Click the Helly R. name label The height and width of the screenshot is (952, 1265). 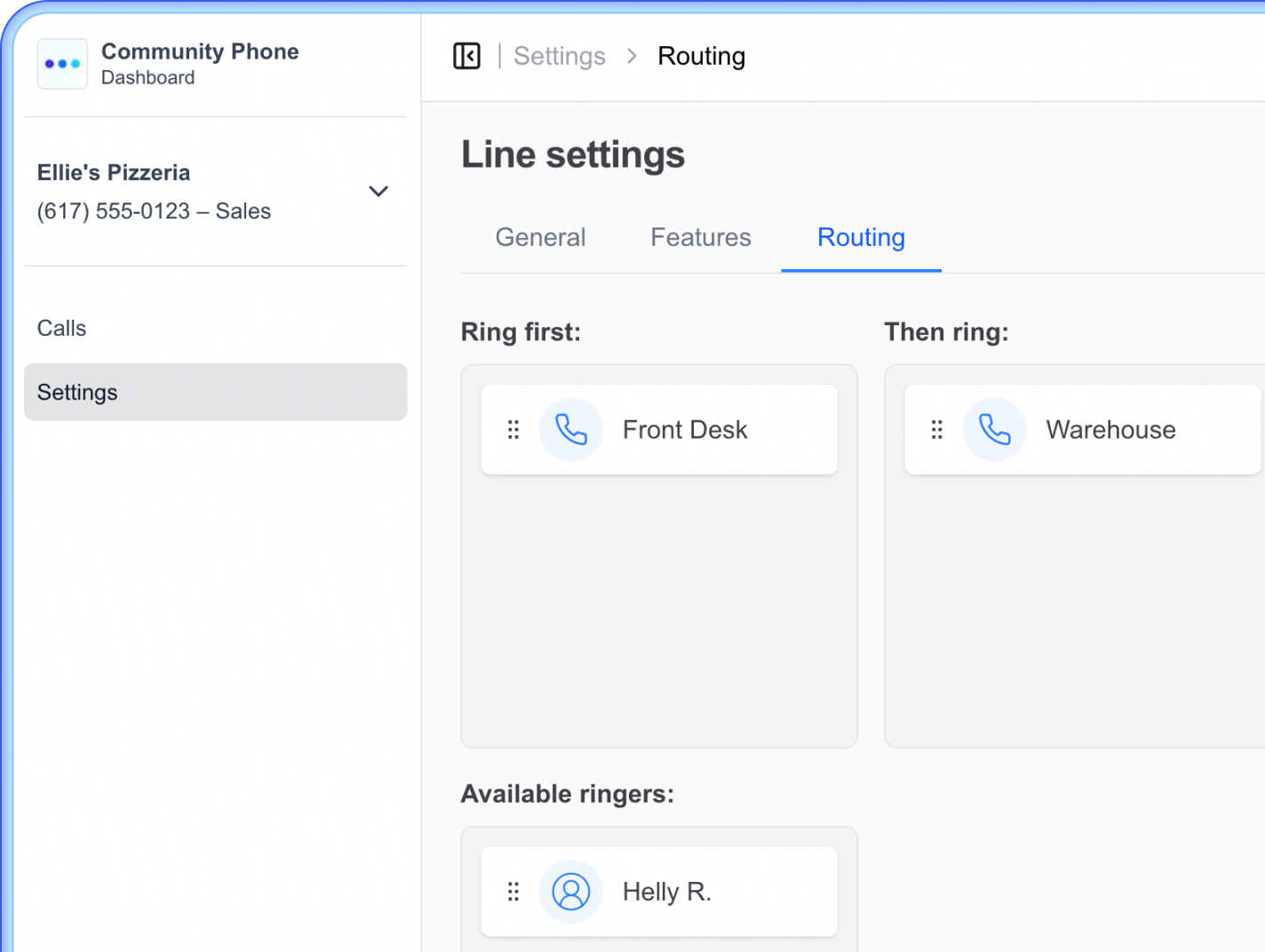[x=667, y=892]
